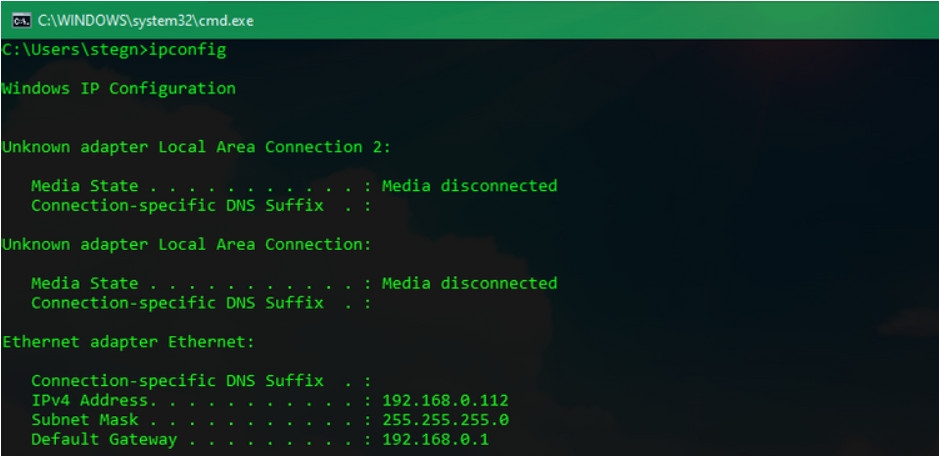Click the C:\Users\stegn prompt path
Screen dimensions: 939x456
tap(71, 50)
